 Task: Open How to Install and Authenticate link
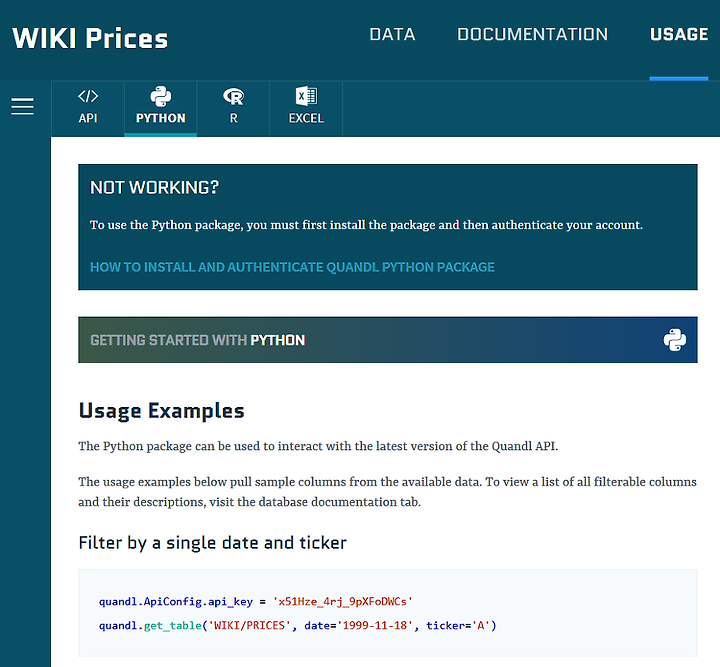pos(292,267)
